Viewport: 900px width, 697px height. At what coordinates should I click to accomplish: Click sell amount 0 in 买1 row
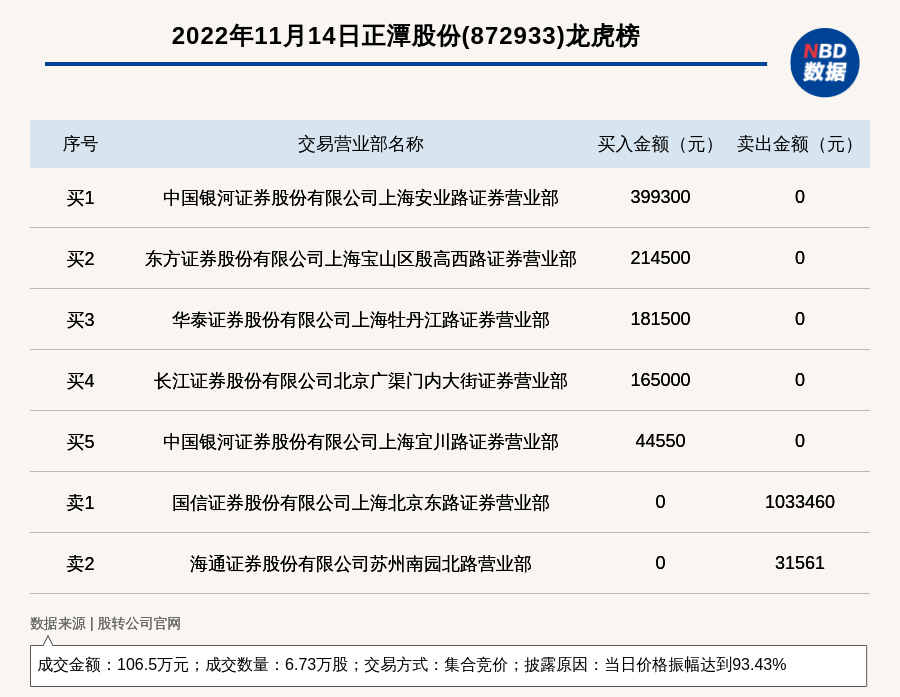coord(800,197)
